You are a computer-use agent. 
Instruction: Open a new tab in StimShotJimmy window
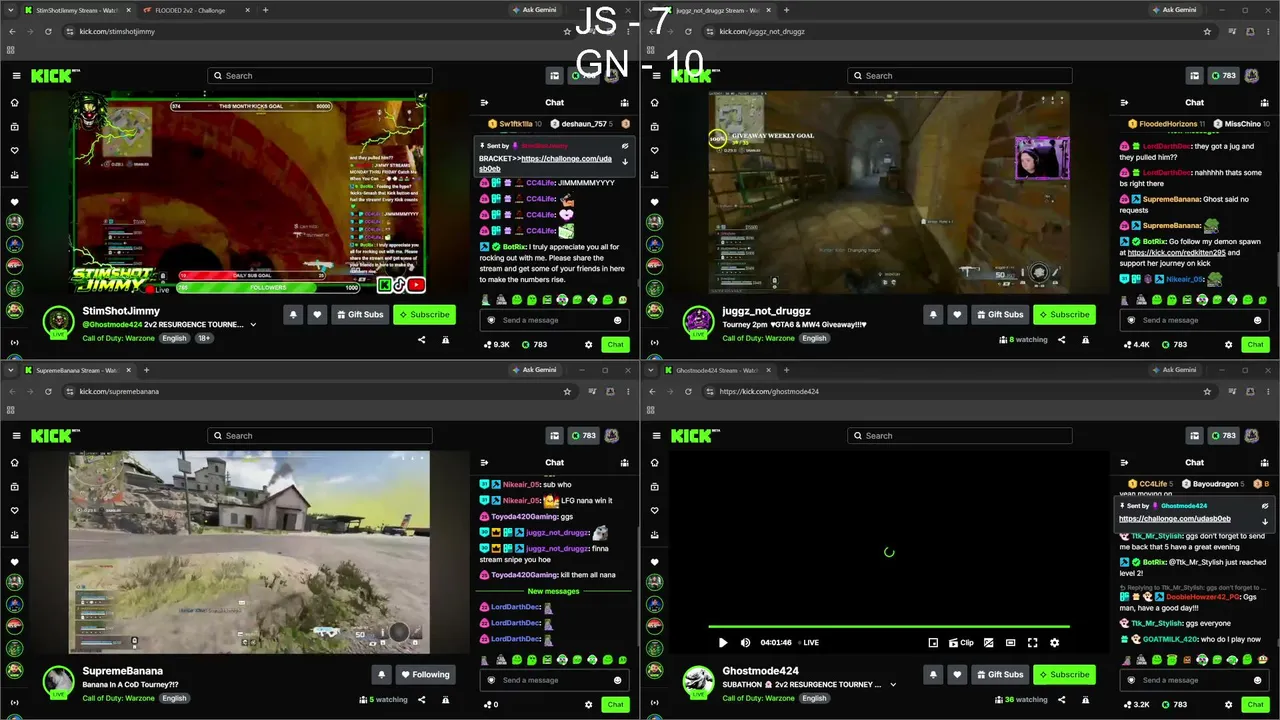(x=265, y=10)
